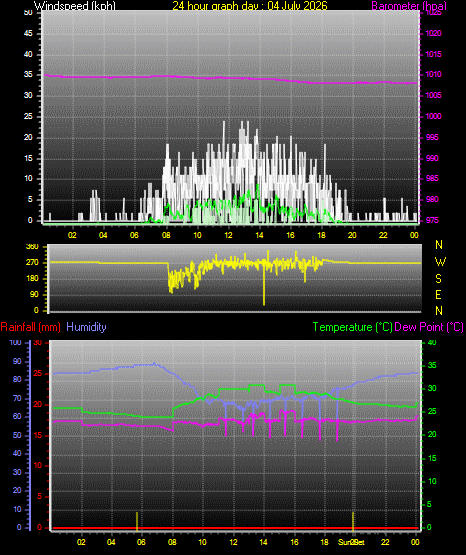
Task: Click "1000" on the barometer axis
Action: tap(433, 116)
